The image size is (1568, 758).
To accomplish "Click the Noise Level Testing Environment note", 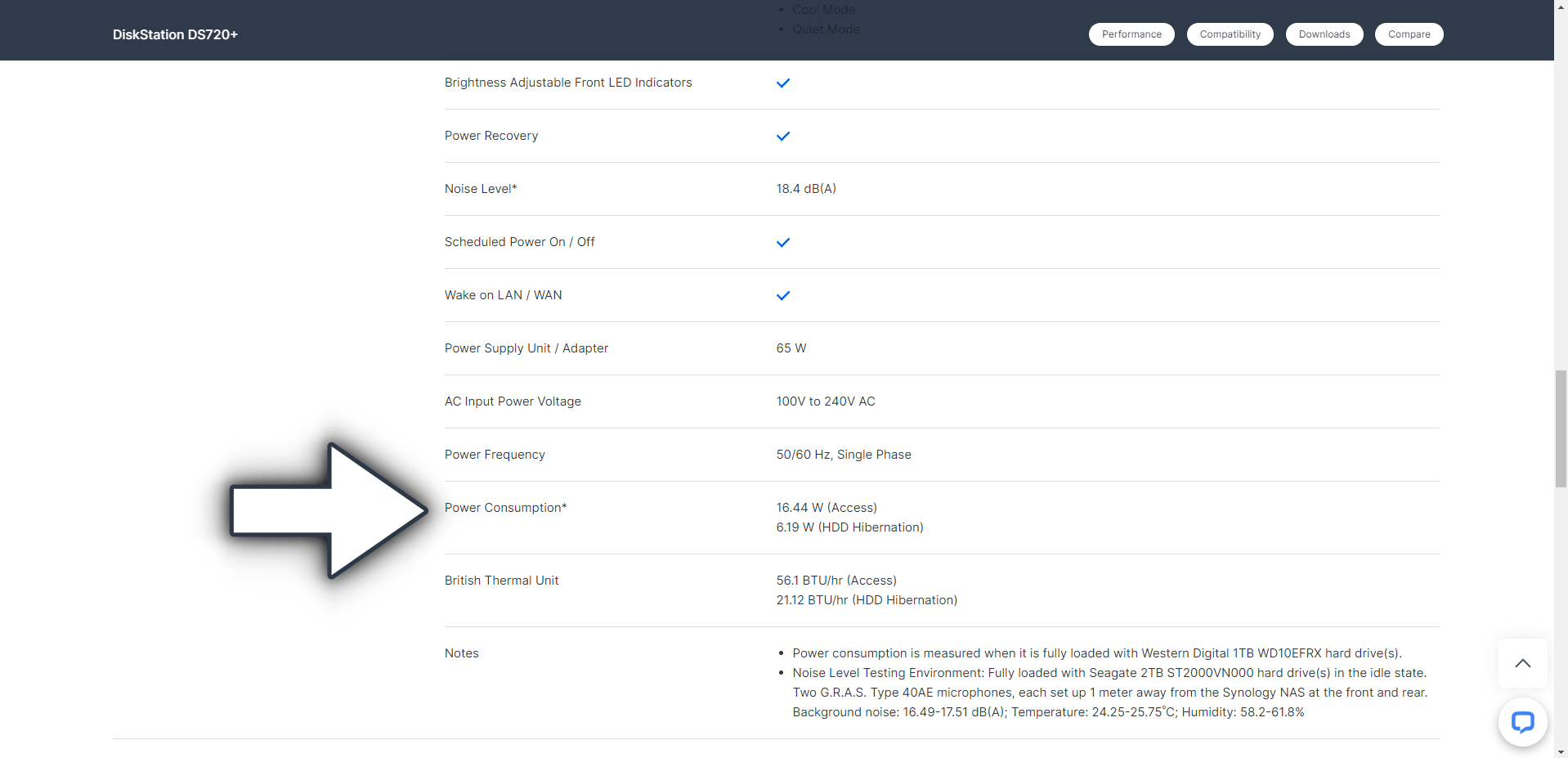I will (1110, 693).
